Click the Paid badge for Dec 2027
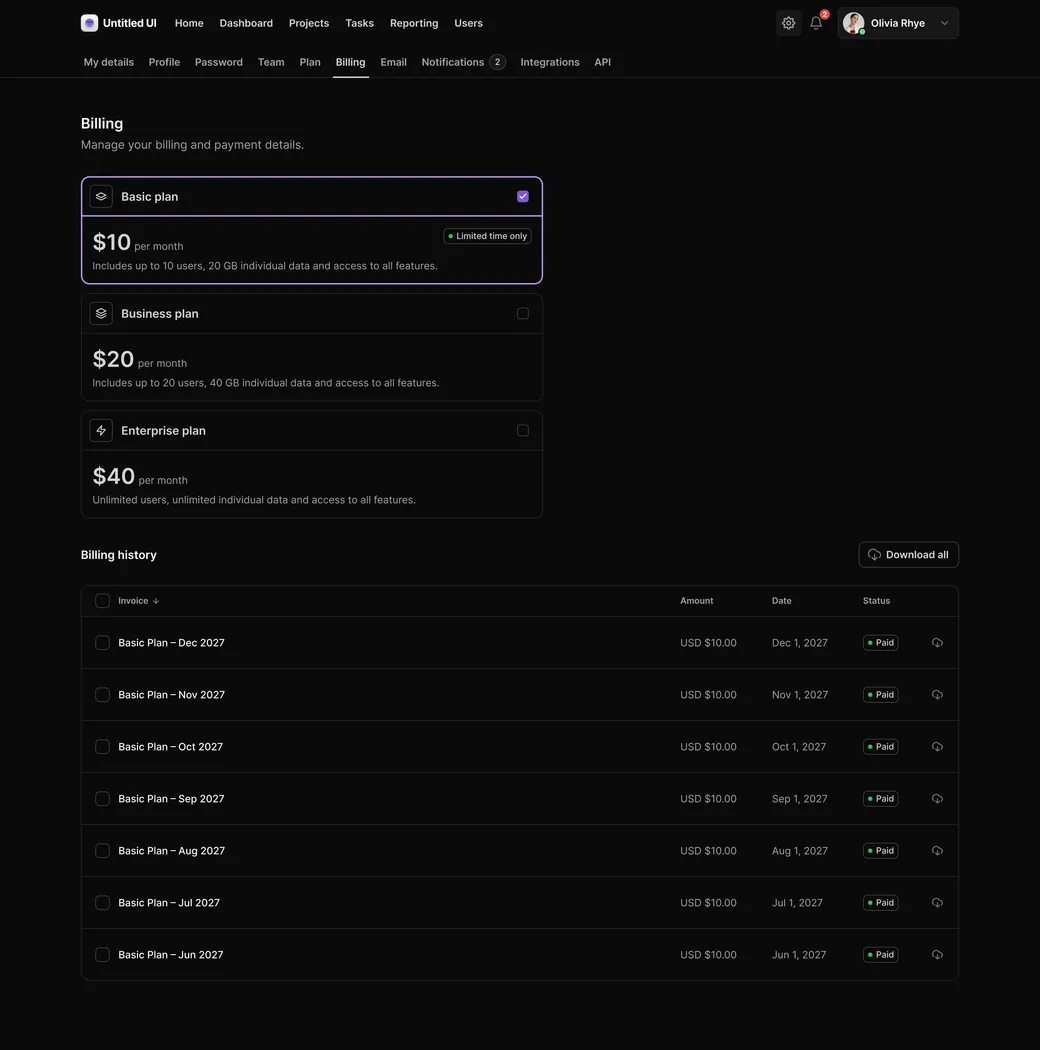The image size is (1040, 1050). (x=880, y=642)
